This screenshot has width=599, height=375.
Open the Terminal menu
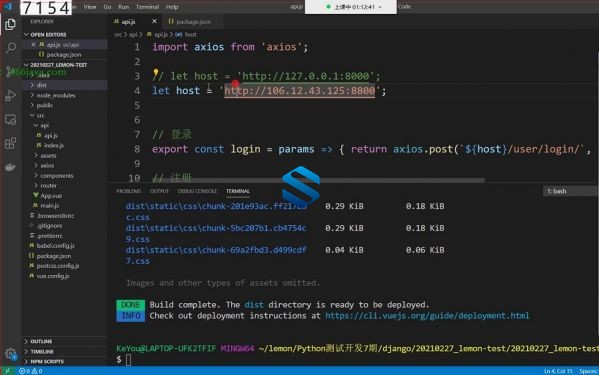[x=147, y=7]
